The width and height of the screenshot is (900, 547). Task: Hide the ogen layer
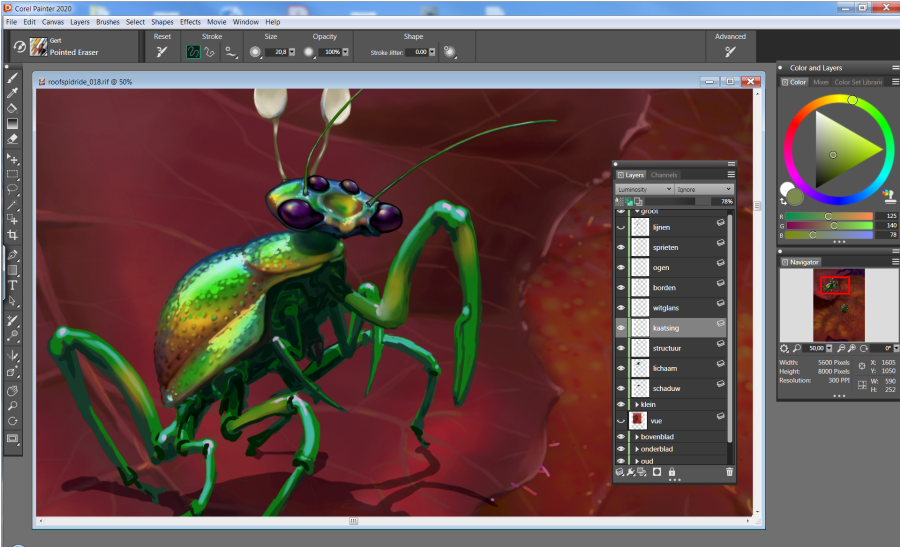tap(620, 267)
